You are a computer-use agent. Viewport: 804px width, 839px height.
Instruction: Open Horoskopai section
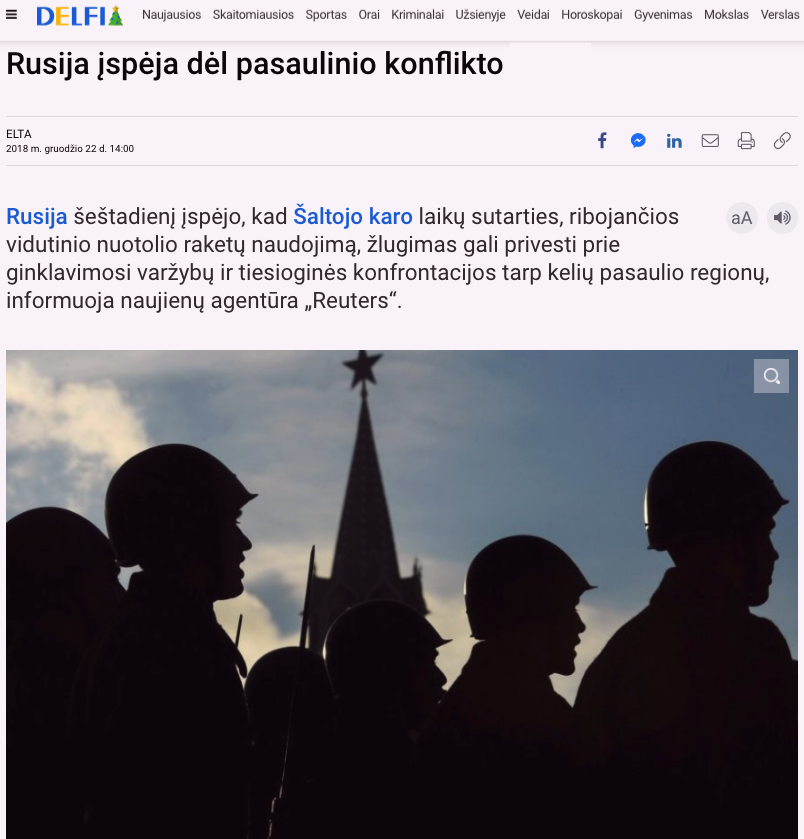[592, 15]
